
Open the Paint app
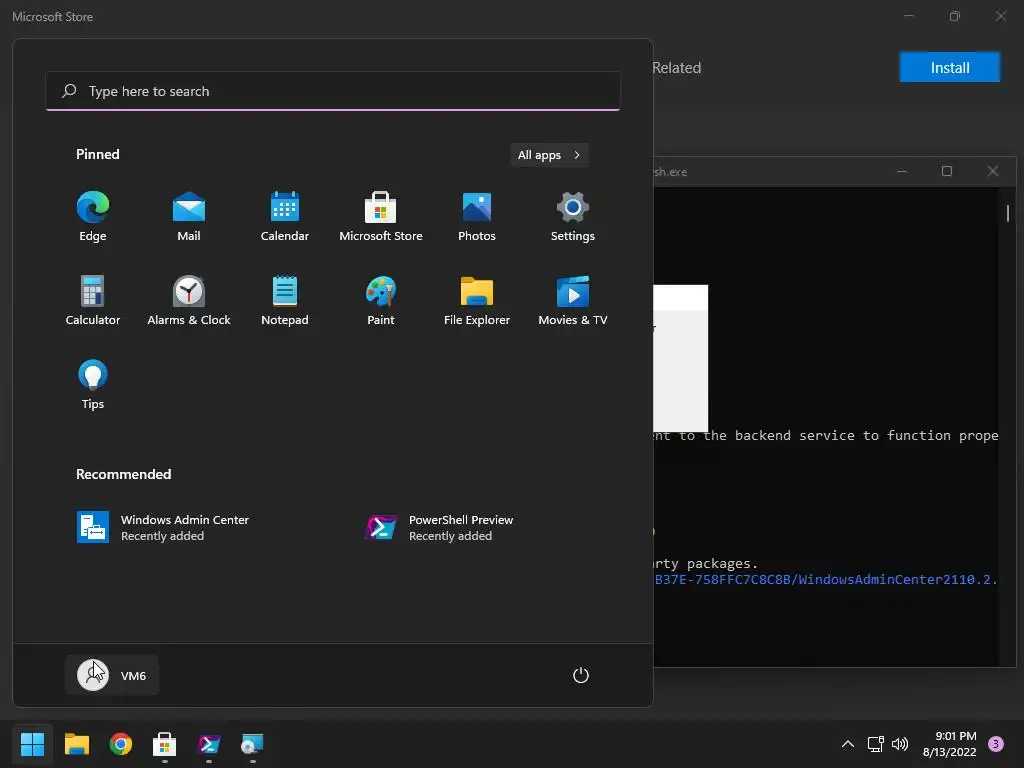tap(381, 300)
